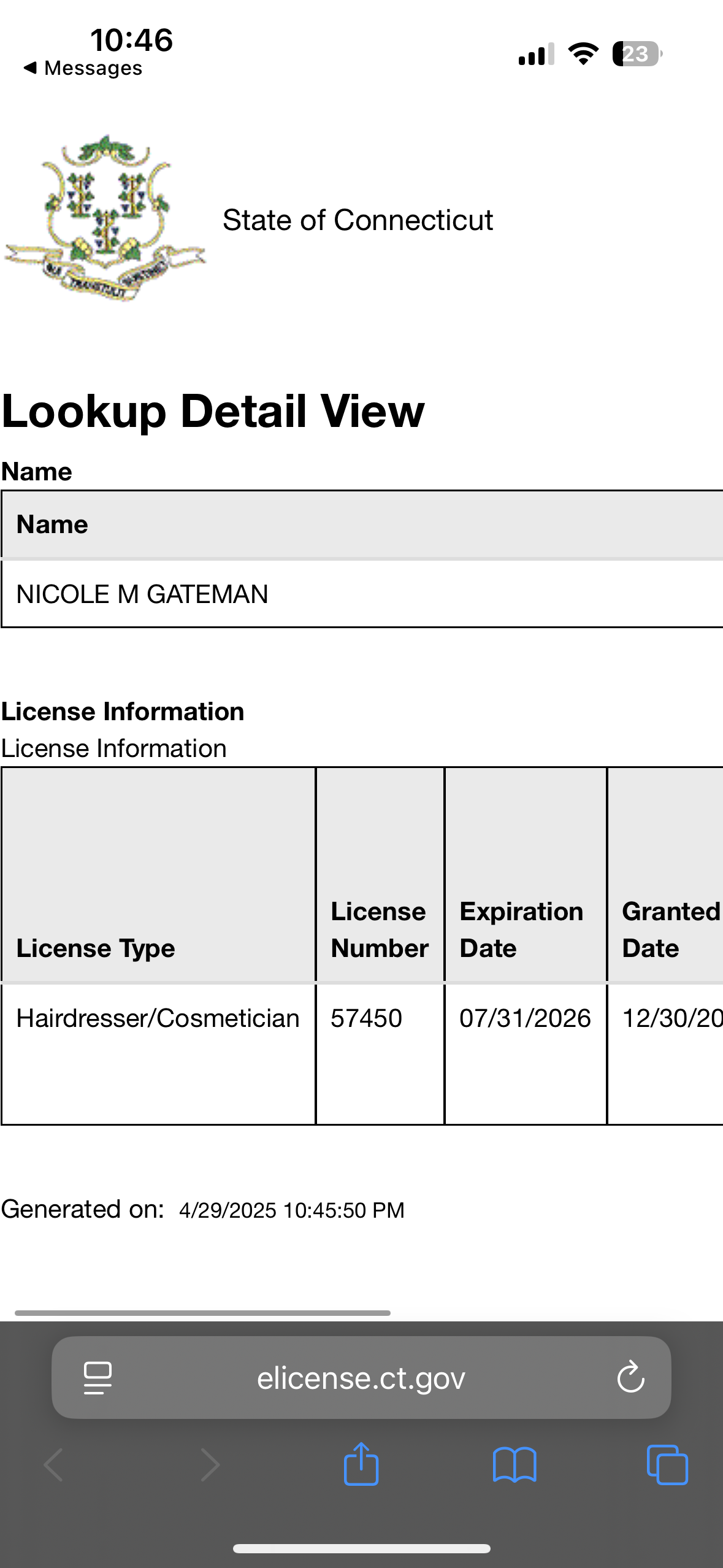Tap the battery indicator icon
Image resolution: width=723 pixels, height=1568 pixels.
click(637, 54)
